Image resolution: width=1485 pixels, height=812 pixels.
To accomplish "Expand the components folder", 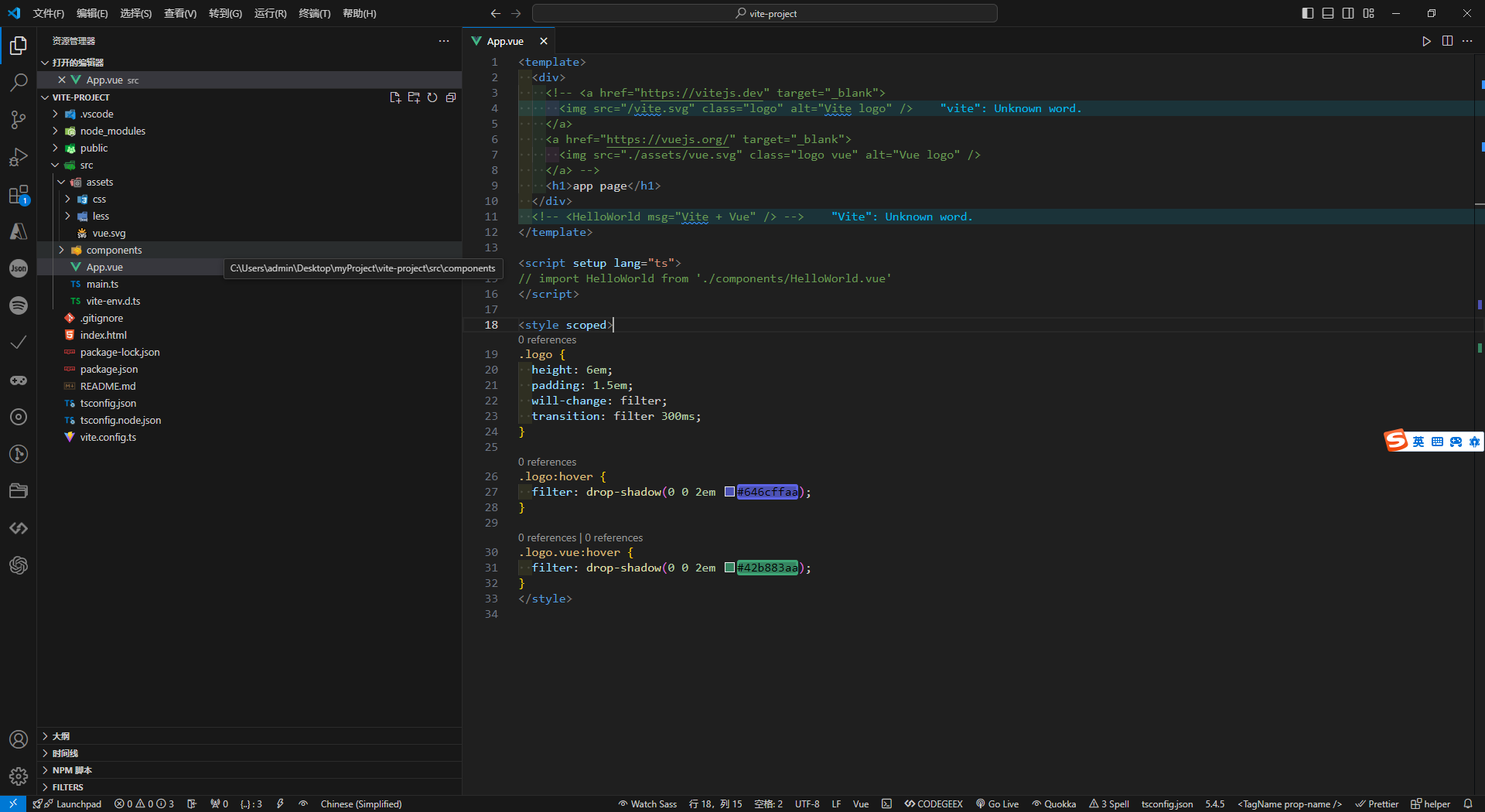I will click(114, 251).
